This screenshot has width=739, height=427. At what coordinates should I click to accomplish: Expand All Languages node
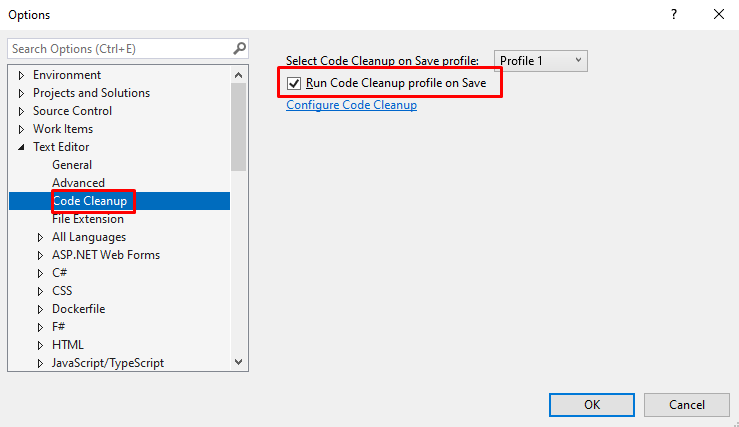(41, 237)
